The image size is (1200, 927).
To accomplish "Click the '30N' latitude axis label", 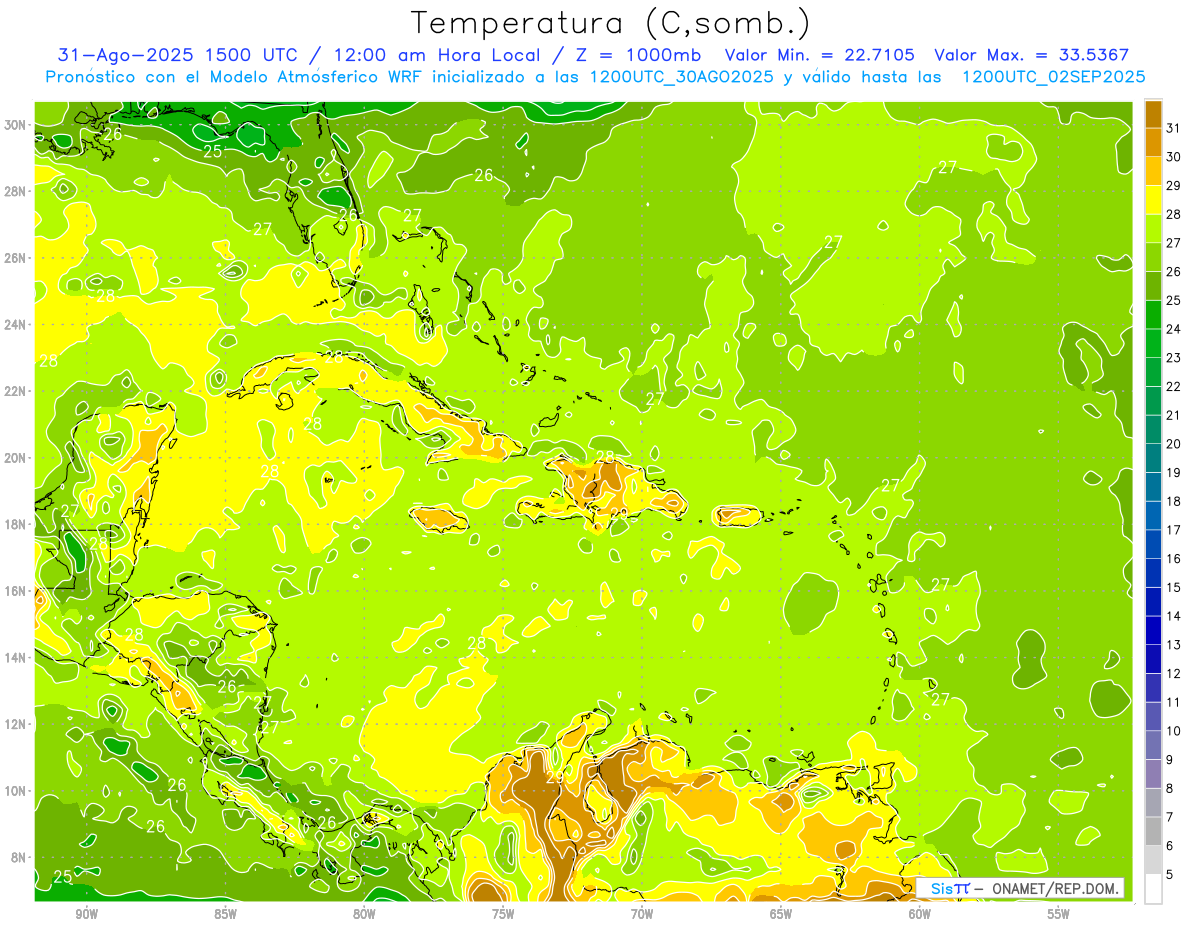I will click(x=15, y=125).
